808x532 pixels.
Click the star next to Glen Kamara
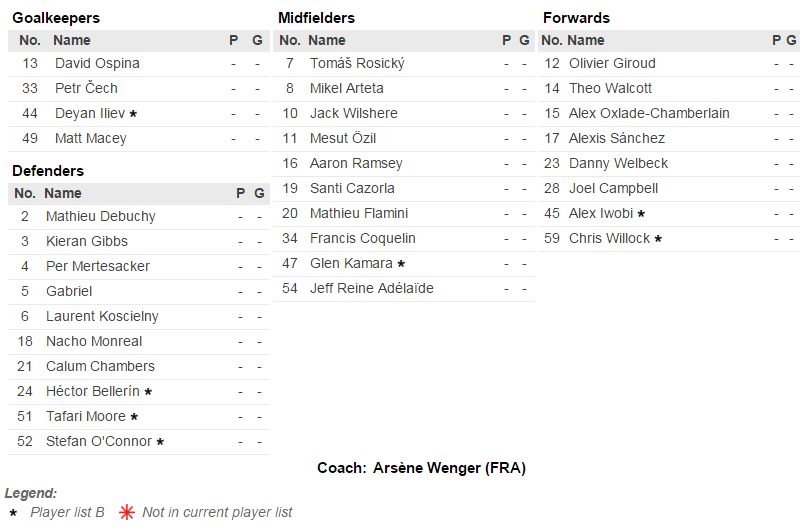pyautogui.click(x=401, y=264)
